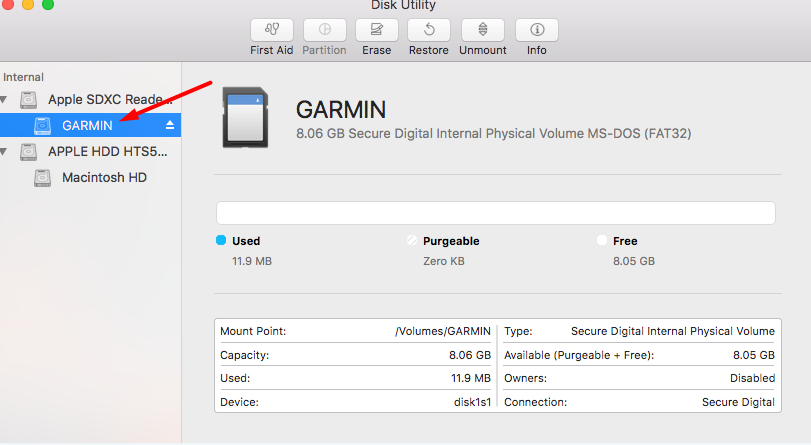
Task: Click the Partition label
Action: coord(324,50)
